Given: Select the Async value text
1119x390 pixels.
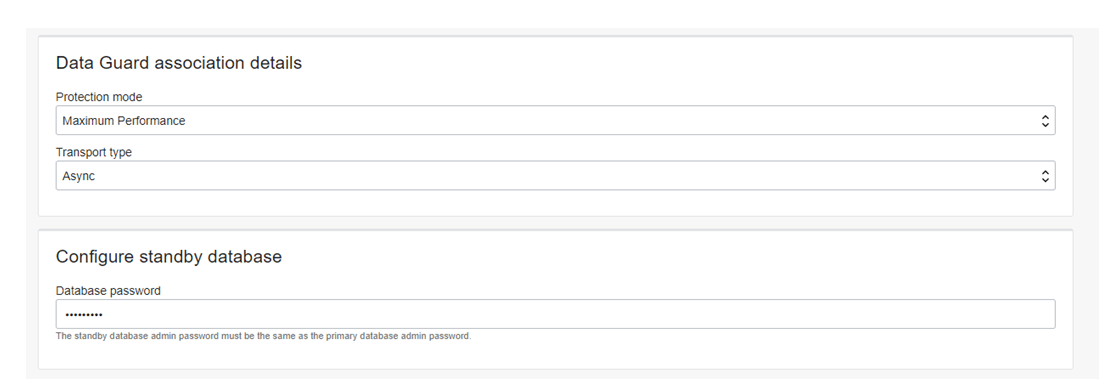Looking at the screenshot, I should tap(79, 176).
